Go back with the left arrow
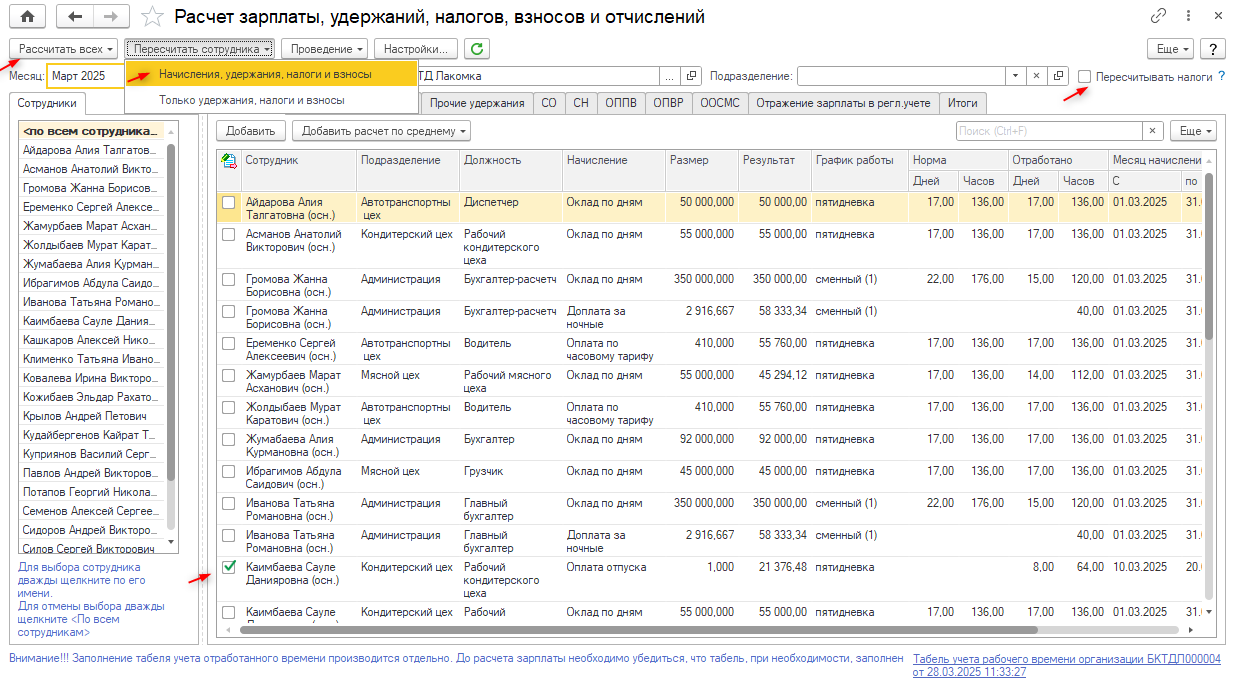The image size is (1237, 682). pos(73,16)
